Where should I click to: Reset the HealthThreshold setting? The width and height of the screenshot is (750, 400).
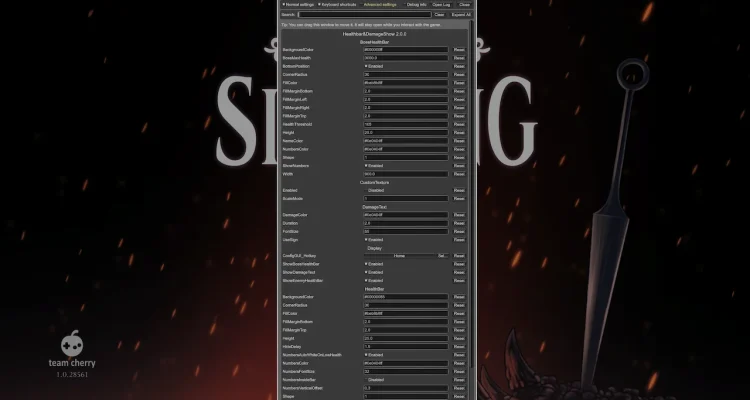[459, 124]
